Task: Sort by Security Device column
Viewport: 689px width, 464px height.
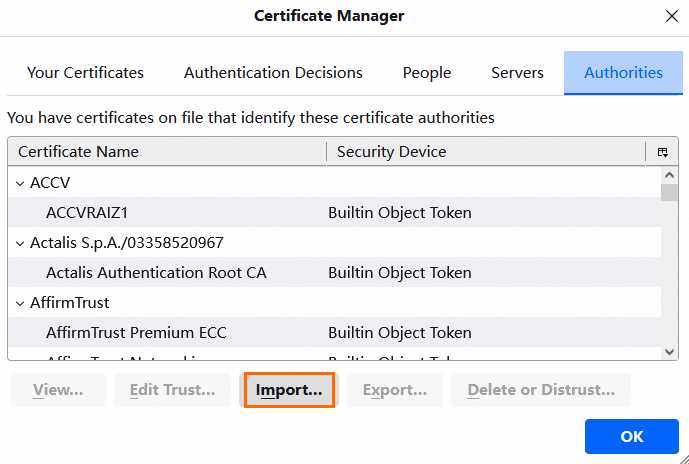Action: 485,152
